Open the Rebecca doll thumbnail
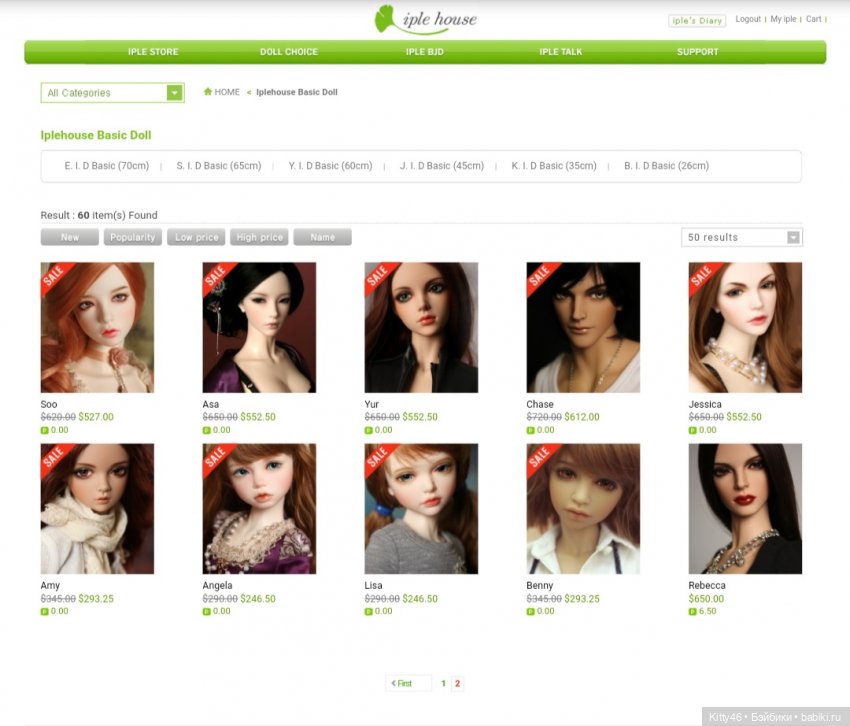The image size is (850, 726). click(x=744, y=509)
